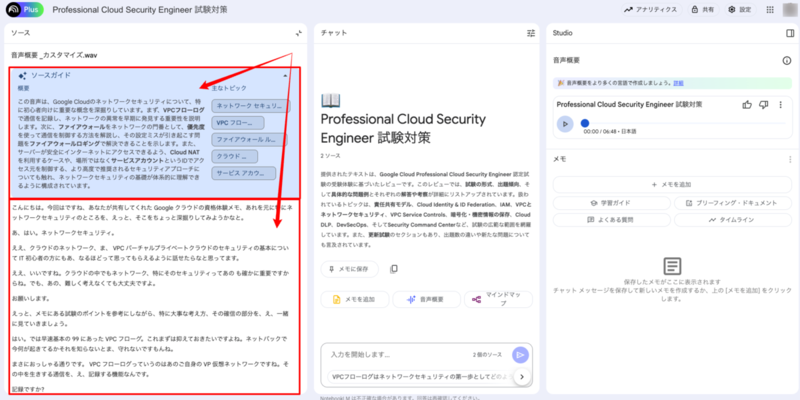Create タイムライン timeline
800x400 pixels.
point(733,220)
